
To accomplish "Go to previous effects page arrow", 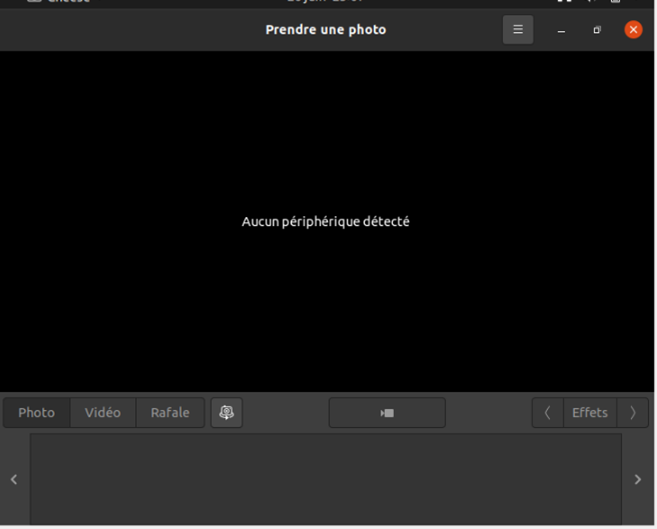I will (x=547, y=413).
